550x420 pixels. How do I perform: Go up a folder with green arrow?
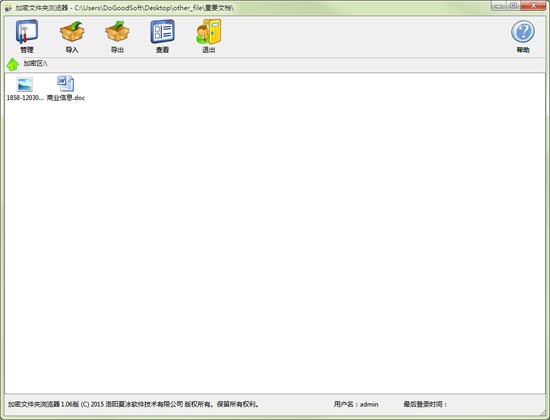click(13, 64)
